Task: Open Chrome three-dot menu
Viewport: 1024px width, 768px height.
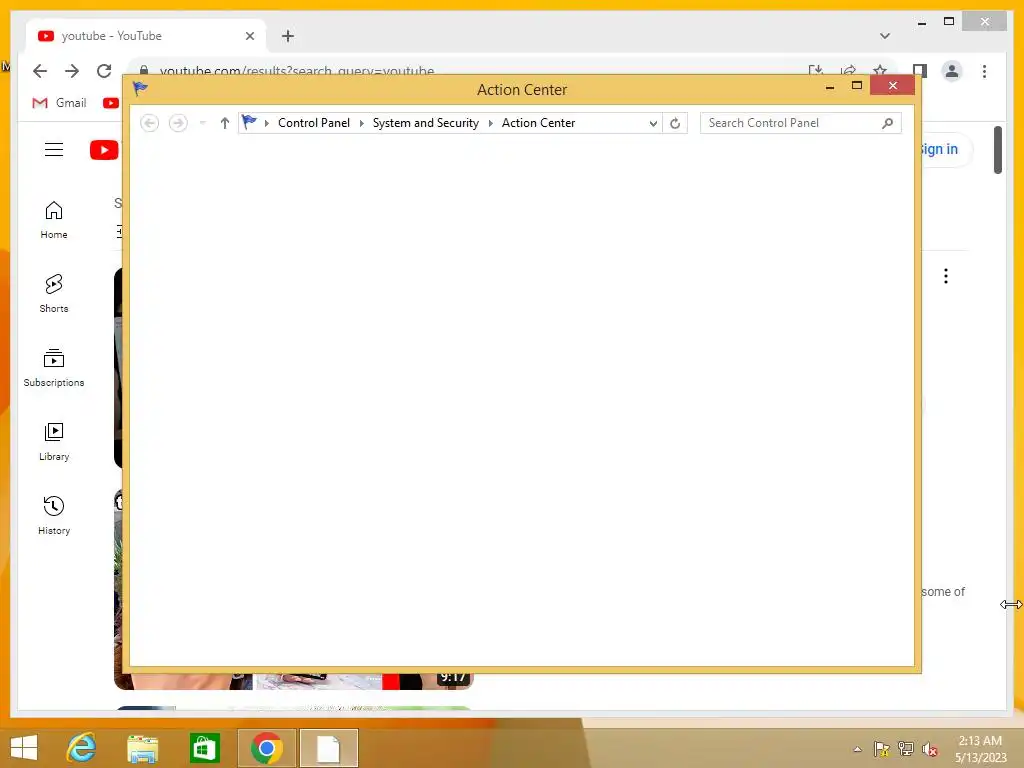Action: pyautogui.click(x=984, y=71)
